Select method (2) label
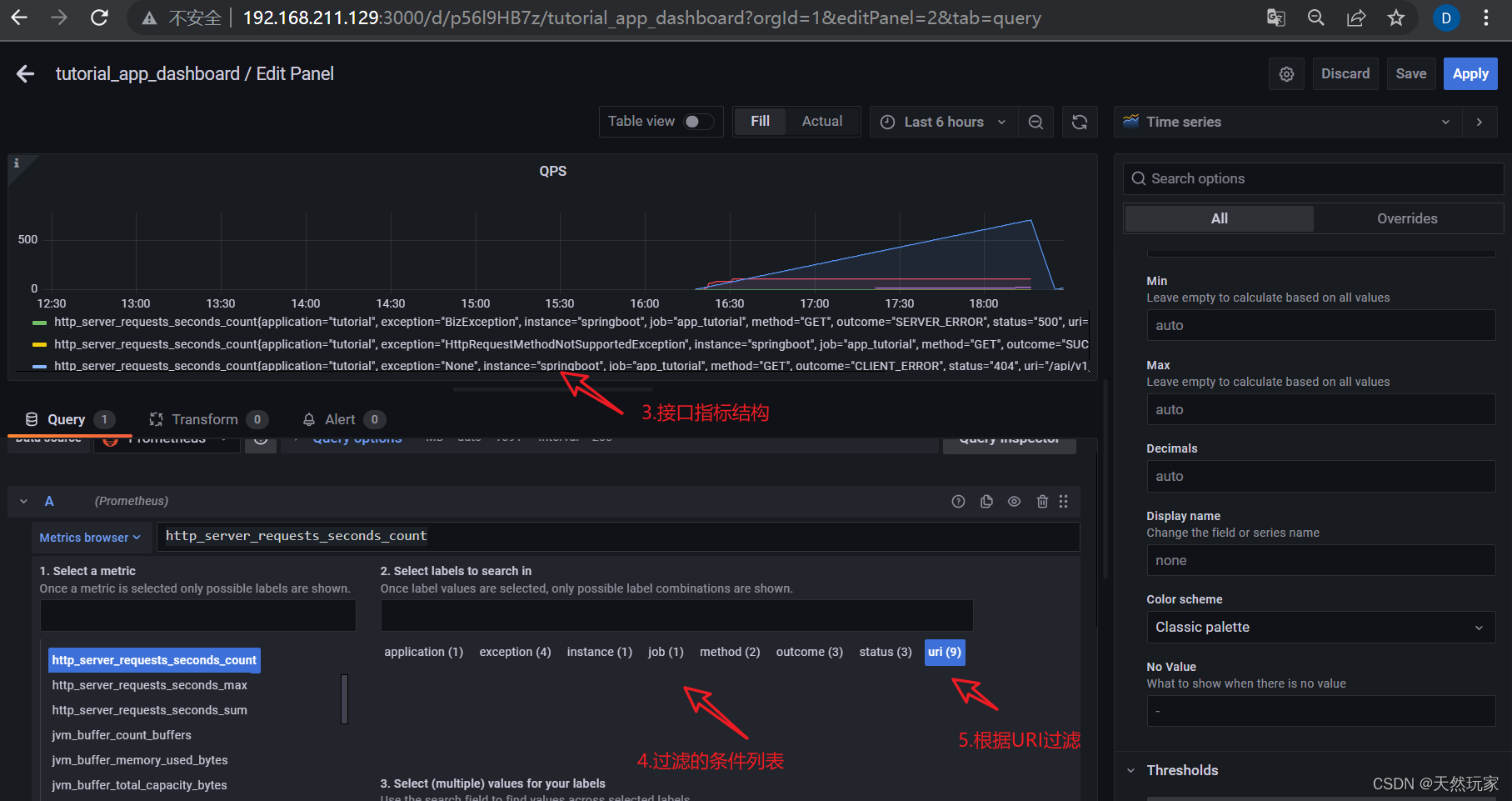Viewport: 1512px width, 801px height. (730, 653)
